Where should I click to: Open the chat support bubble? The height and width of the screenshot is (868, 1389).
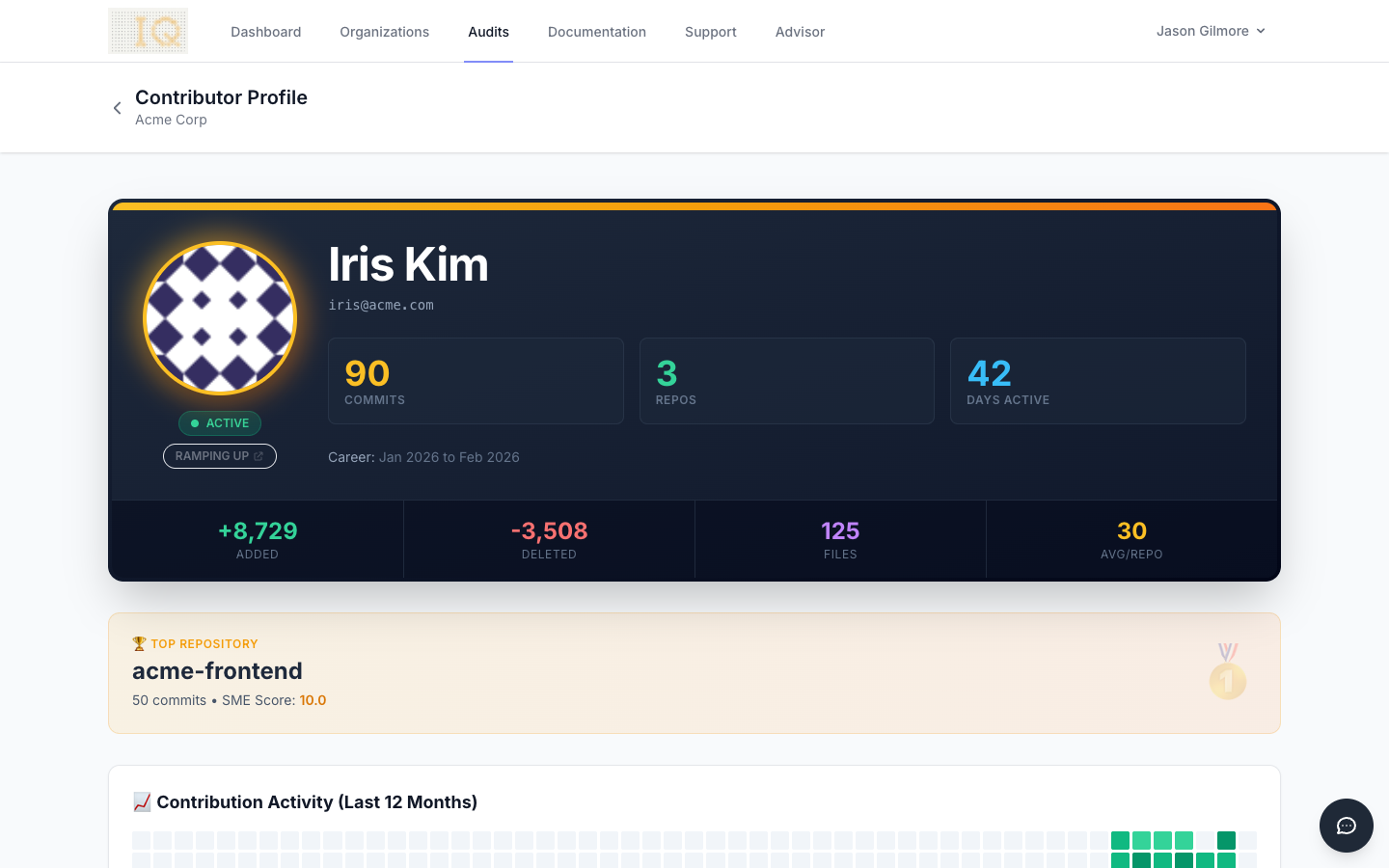coord(1346,826)
